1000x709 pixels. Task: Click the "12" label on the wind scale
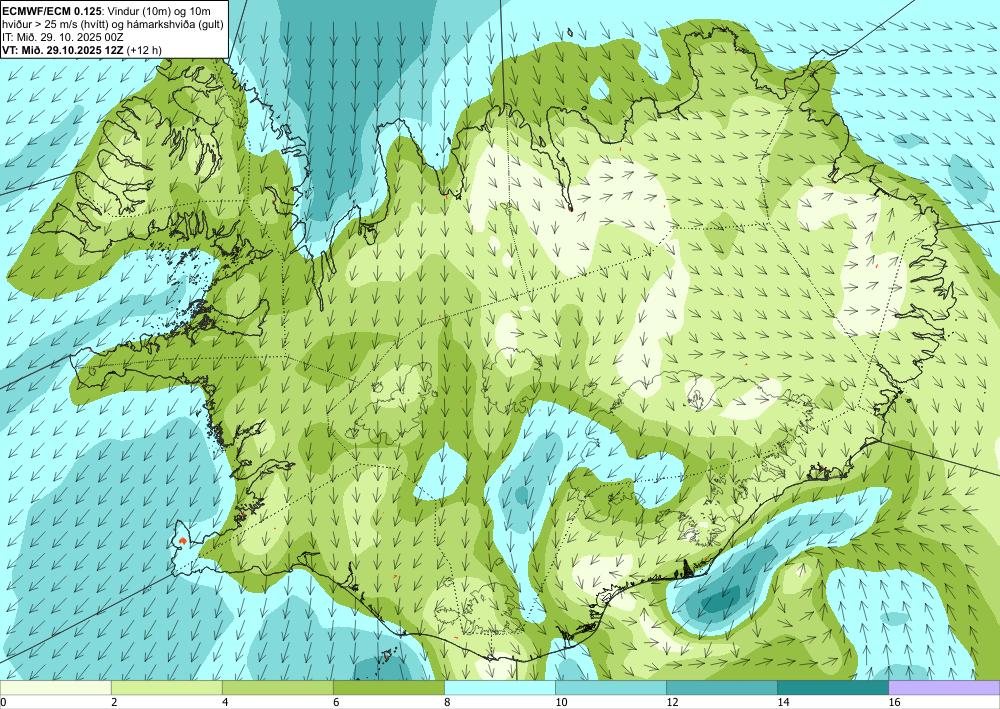pyautogui.click(x=672, y=702)
